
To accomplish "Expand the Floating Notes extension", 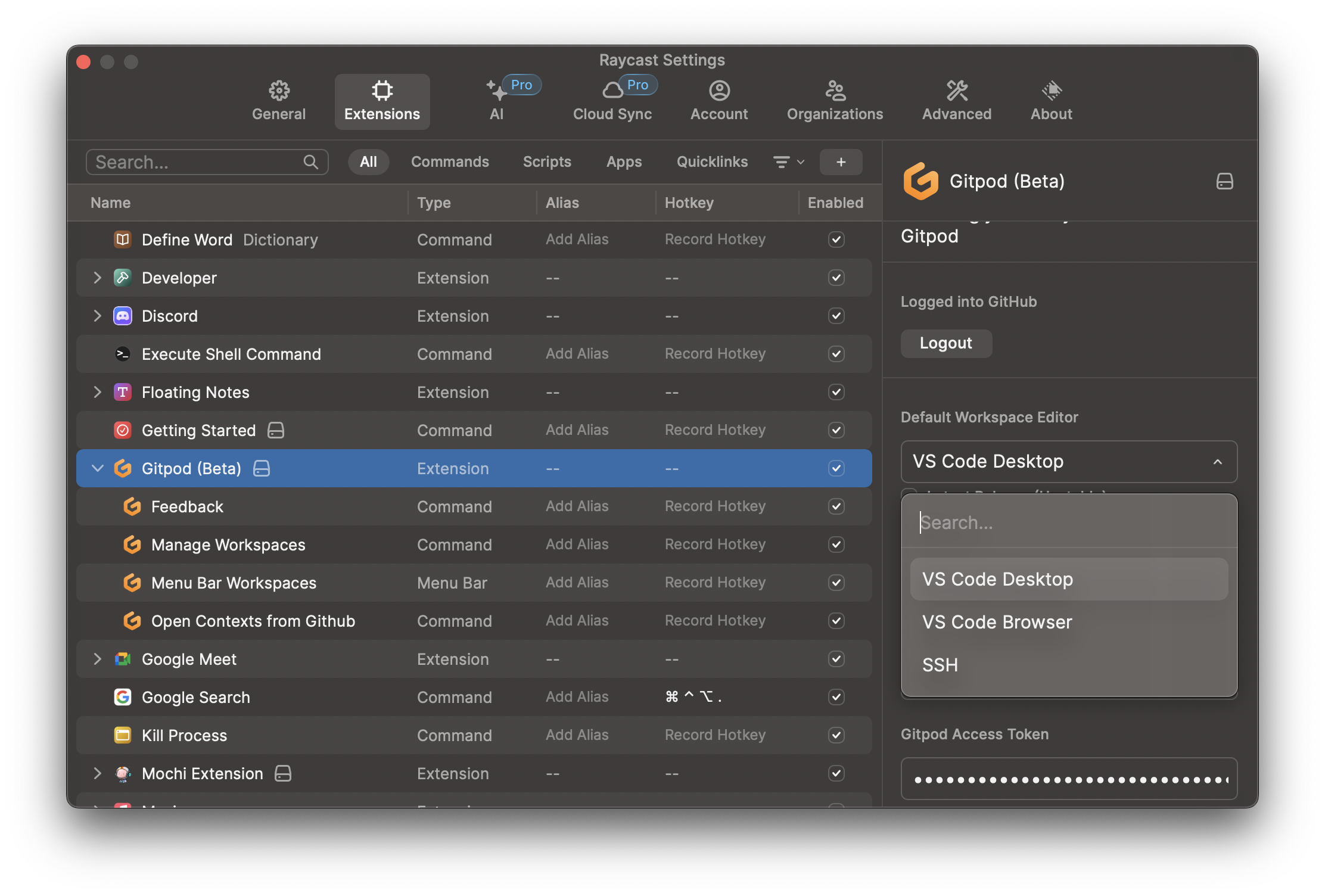I will [x=97, y=392].
